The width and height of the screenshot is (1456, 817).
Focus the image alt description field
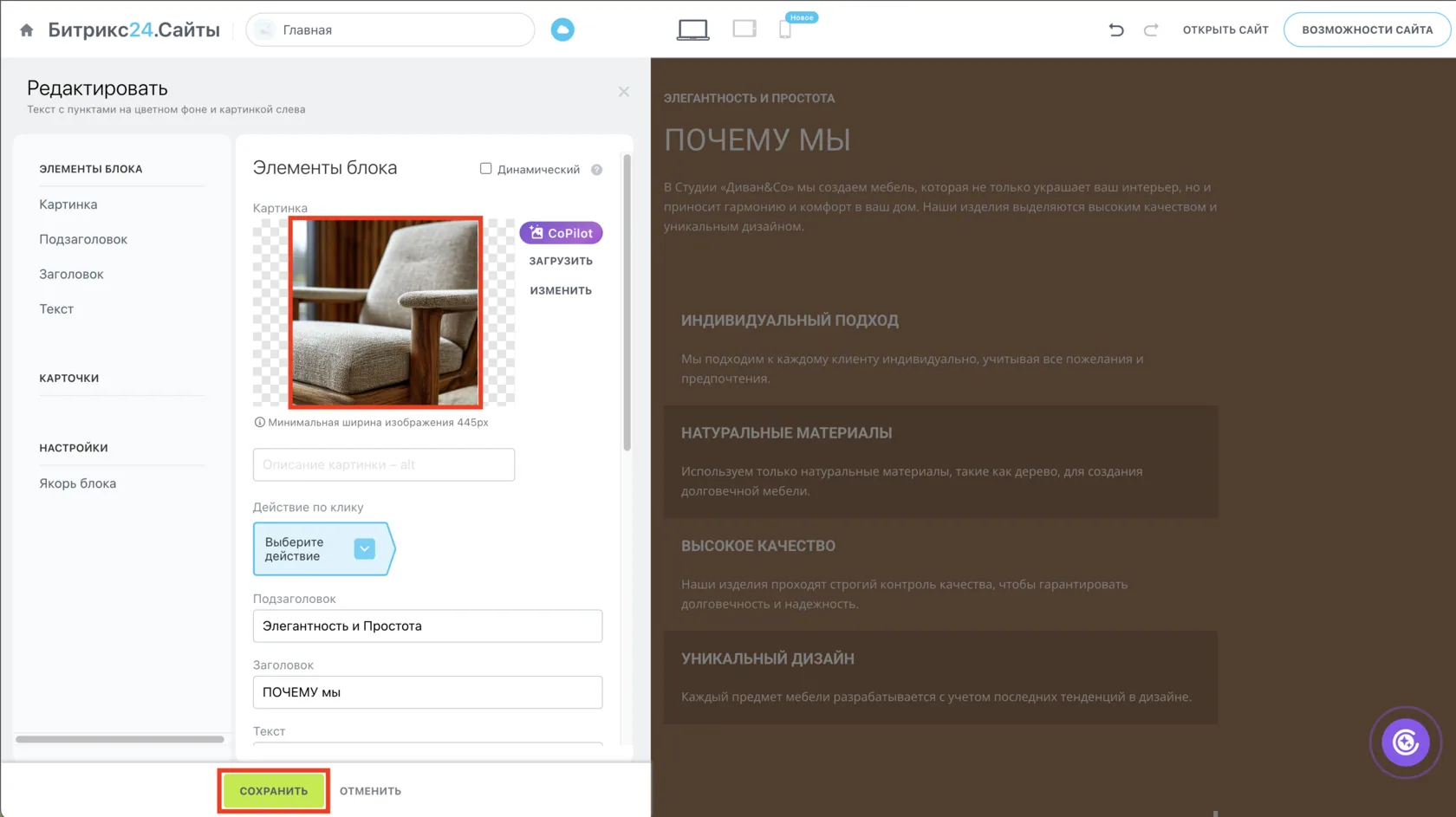pos(384,465)
